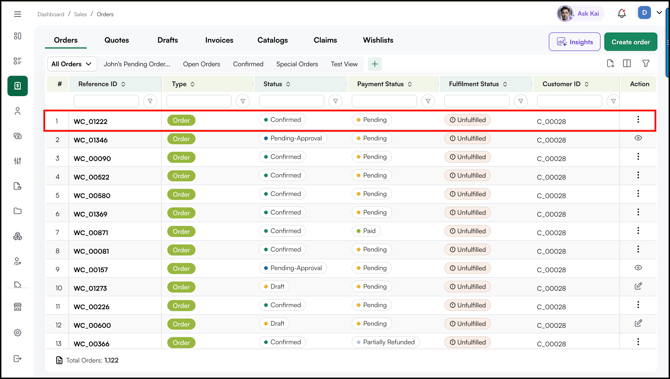Click Payment Status column filter icon
Image resolution: width=670 pixels, height=379 pixels.
428,101
